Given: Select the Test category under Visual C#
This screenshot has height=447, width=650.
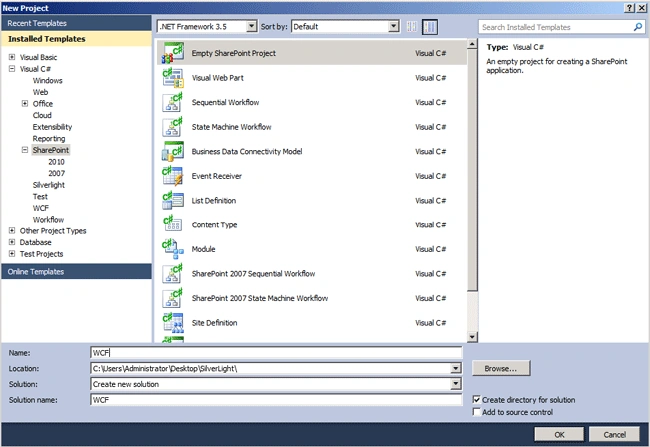Looking at the screenshot, I should tap(40, 197).
